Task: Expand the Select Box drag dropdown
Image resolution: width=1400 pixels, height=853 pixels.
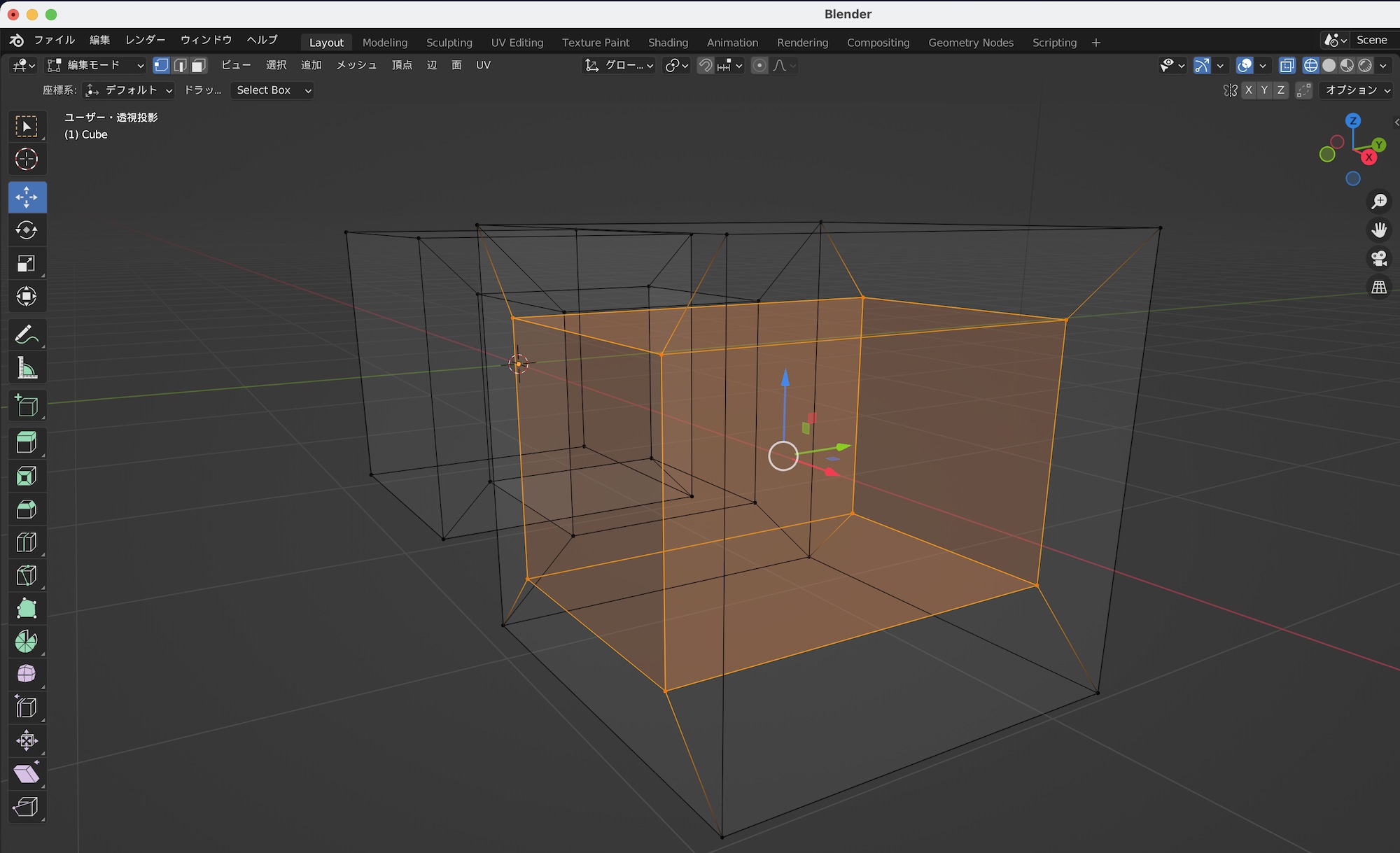Action: point(272,90)
